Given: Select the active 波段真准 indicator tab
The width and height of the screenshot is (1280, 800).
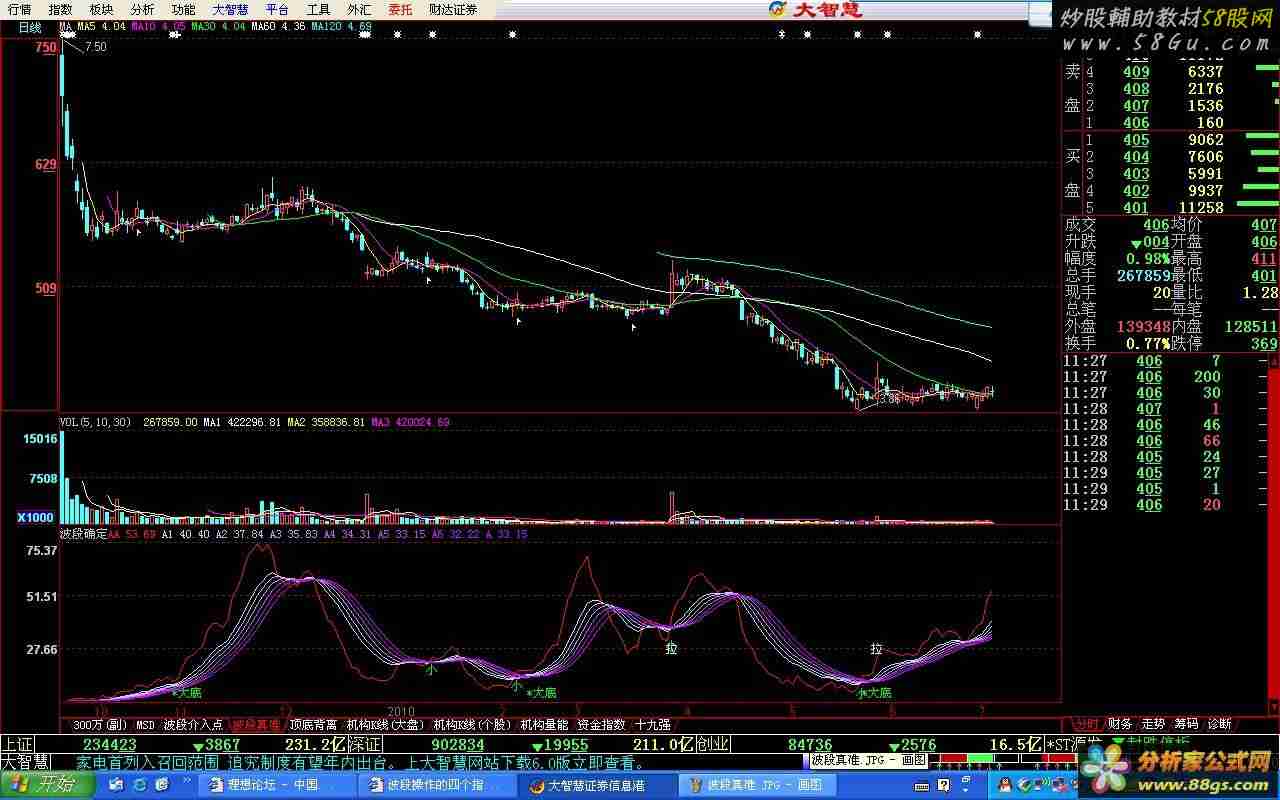Looking at the screenshot, I should pyautogui.click(x=256, y=724).
